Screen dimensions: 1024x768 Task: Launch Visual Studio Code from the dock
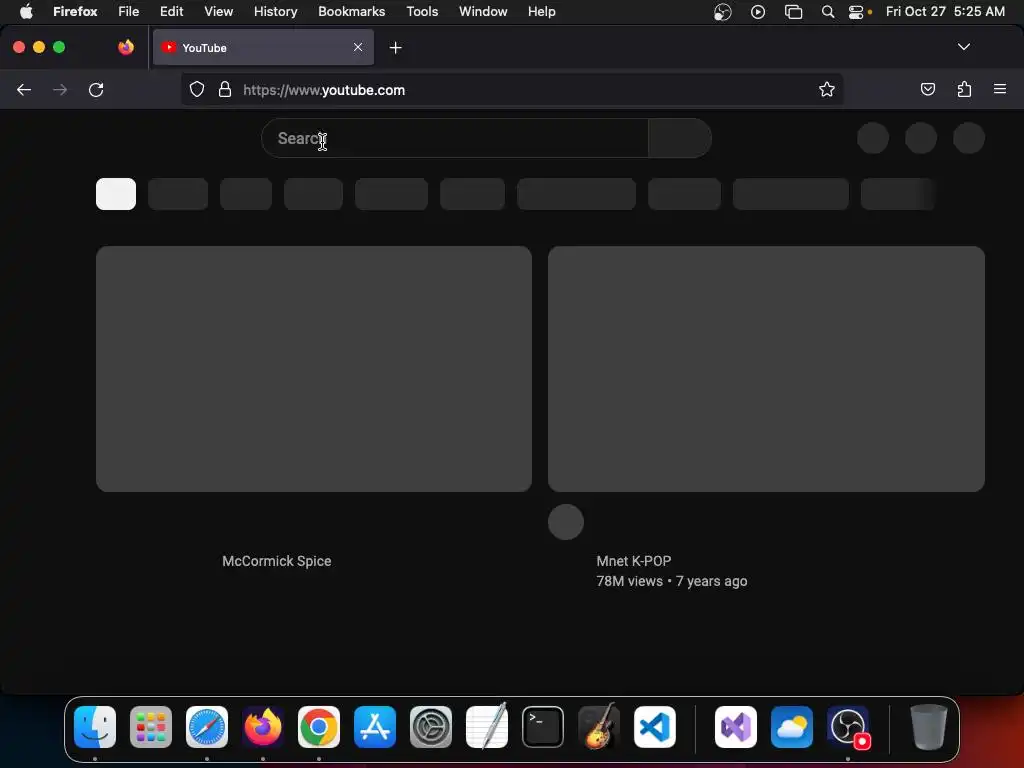pyautogui.click(x=654, y=727)
